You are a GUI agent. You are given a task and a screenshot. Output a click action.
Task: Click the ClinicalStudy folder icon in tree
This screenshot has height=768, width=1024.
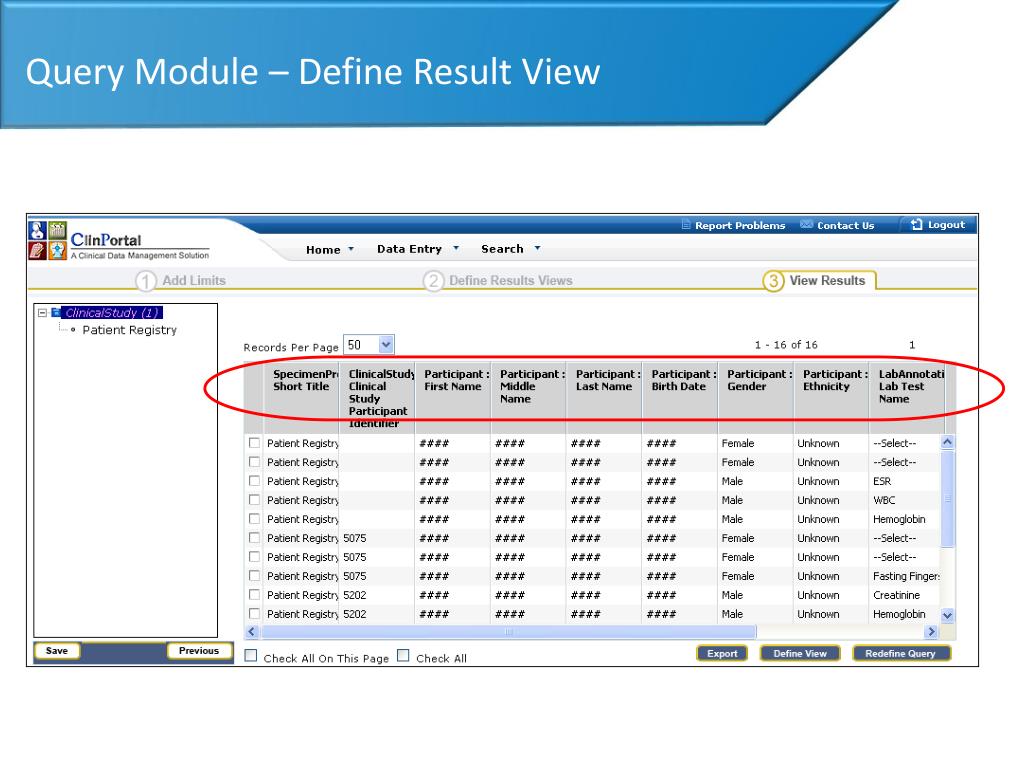[56, 312]
